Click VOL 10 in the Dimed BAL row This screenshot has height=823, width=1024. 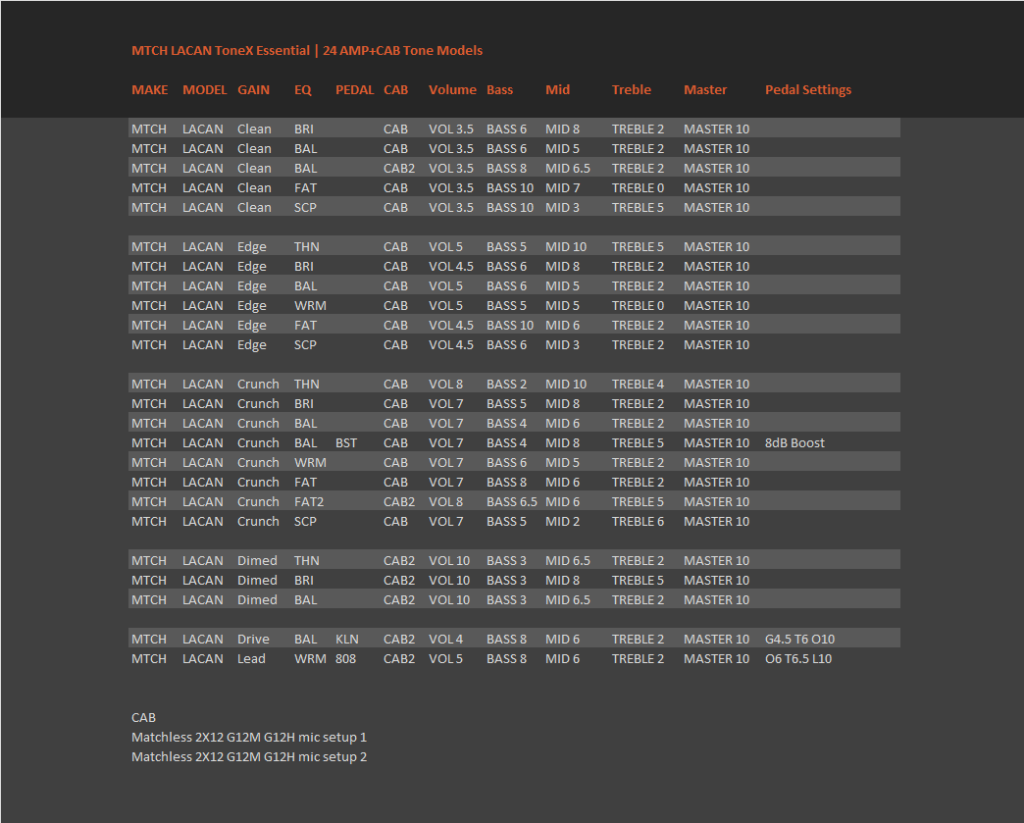coord(449,600)
